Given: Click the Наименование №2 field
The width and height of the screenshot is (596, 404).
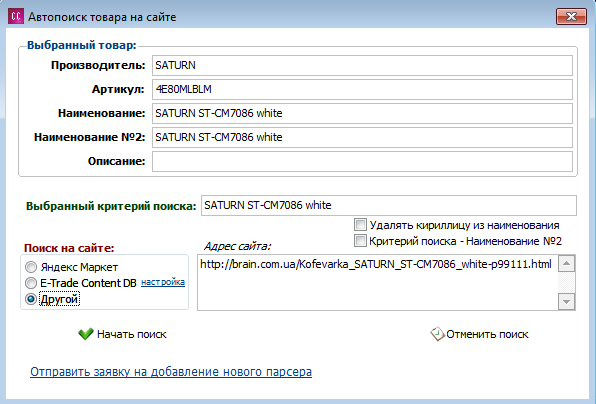Looking at the screenshot, I should pyautogui.click(x=362, y=137).
